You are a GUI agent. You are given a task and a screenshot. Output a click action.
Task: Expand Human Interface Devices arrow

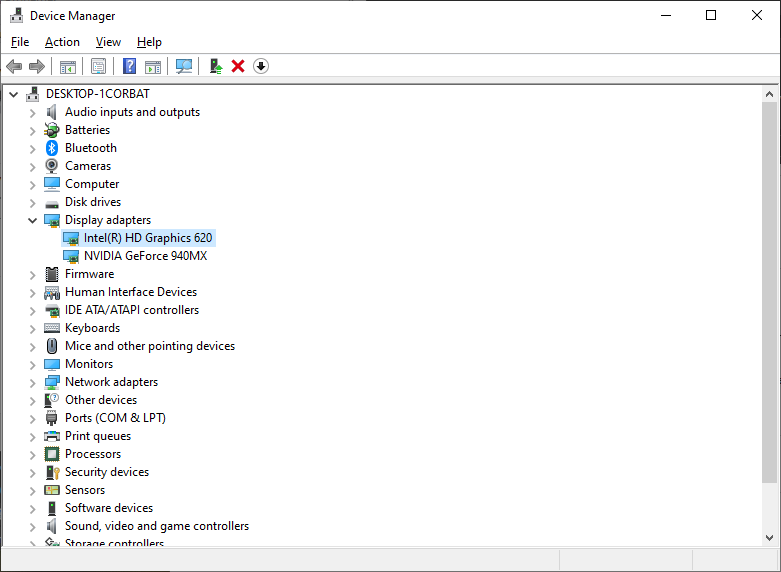click(x=32, y=292)
